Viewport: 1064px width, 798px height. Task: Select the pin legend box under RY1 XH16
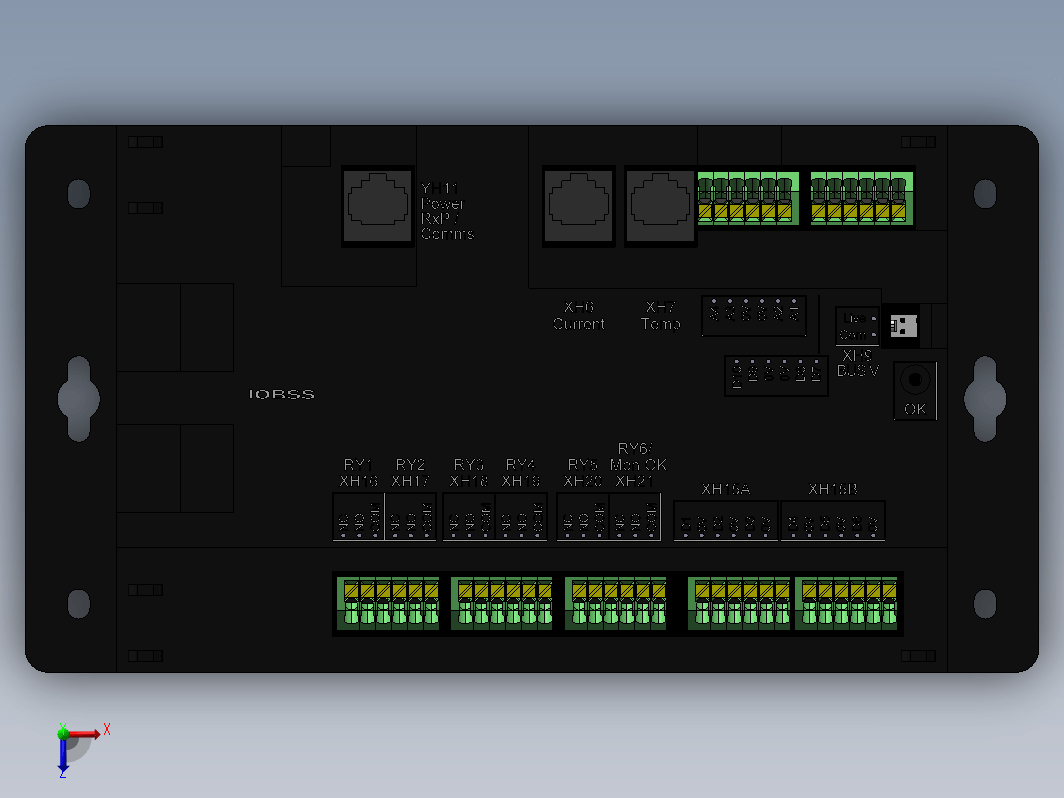pyautogui.click(x=358, y=517)
